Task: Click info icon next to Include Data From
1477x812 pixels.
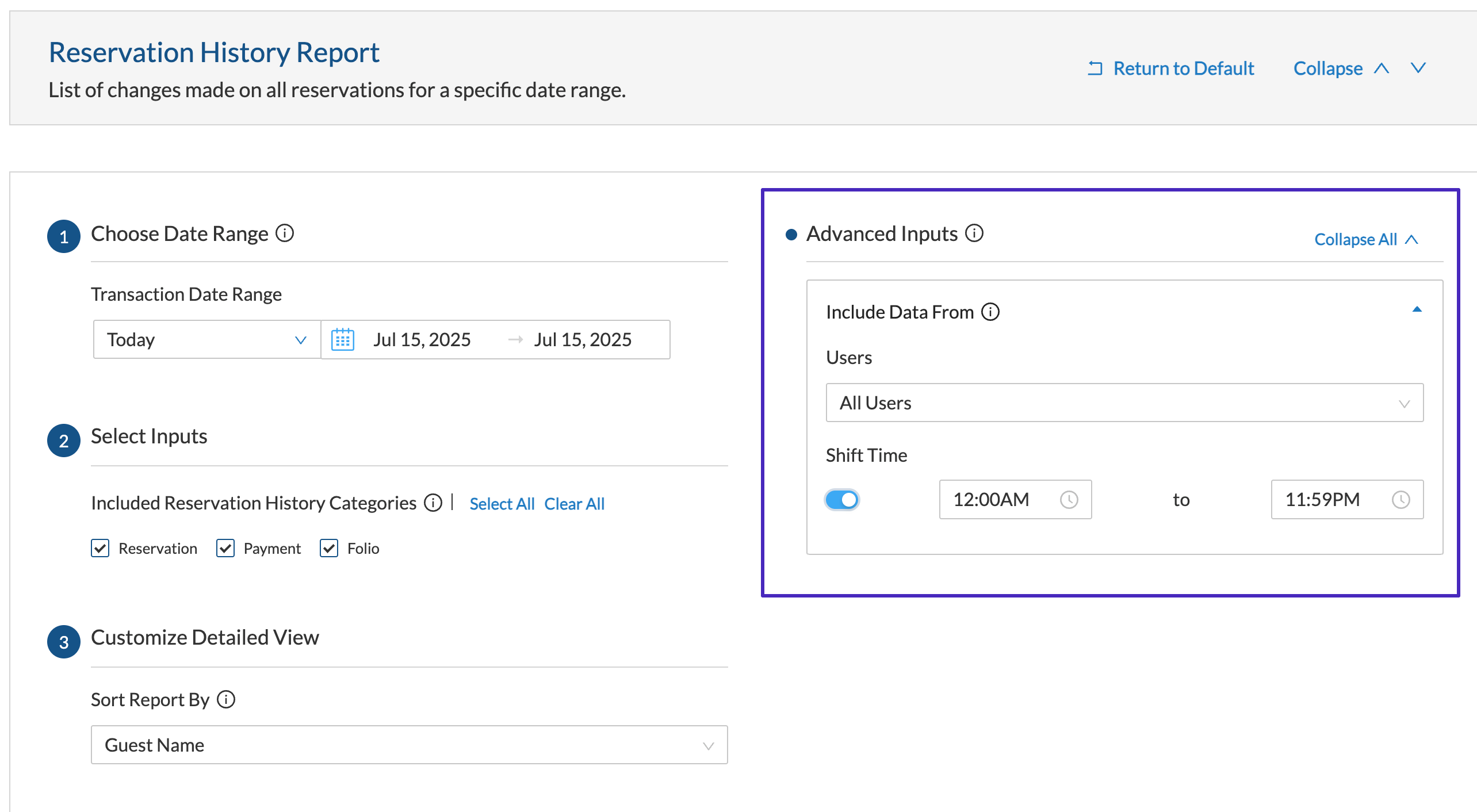Action: (x=990, y=312)
